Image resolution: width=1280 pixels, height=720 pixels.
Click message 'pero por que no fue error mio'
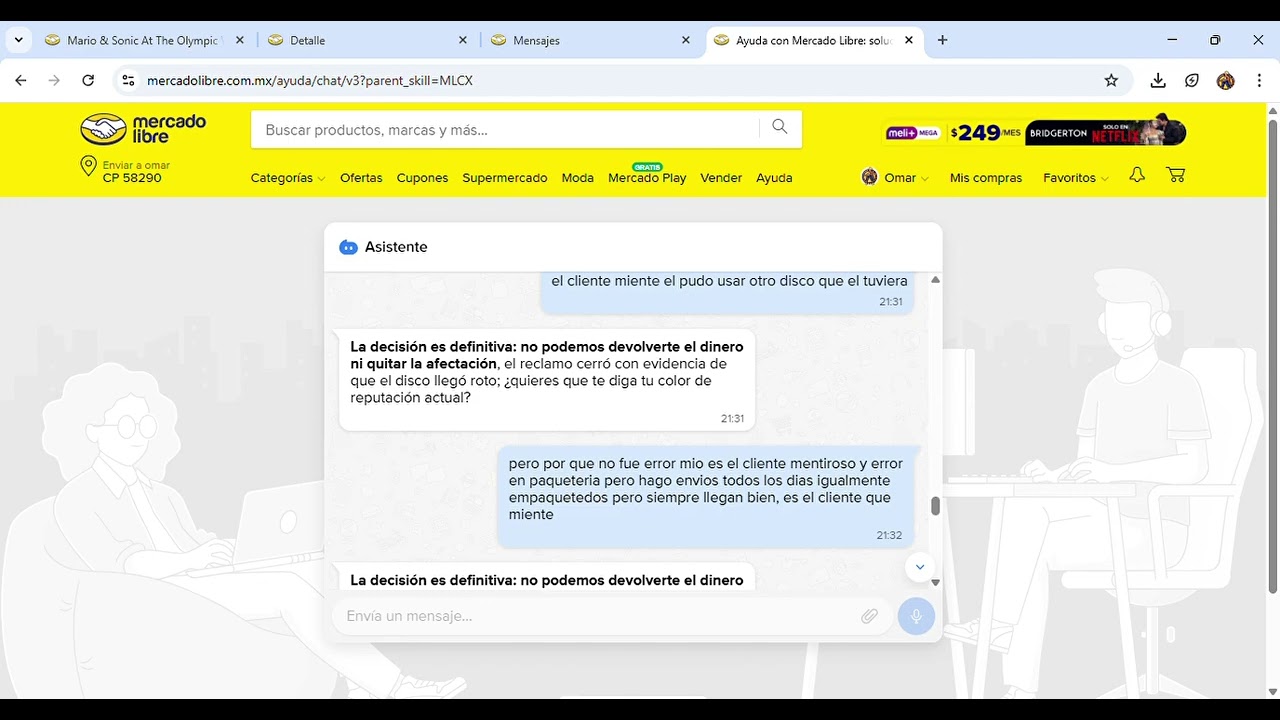pos(705,497)
